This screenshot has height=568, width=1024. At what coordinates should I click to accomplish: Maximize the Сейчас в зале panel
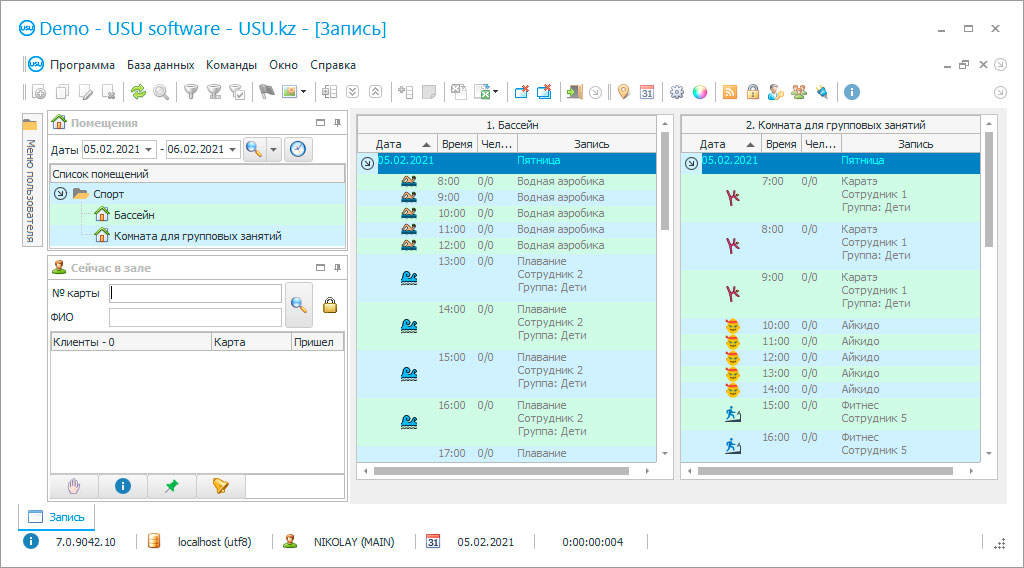pos(320,267)
